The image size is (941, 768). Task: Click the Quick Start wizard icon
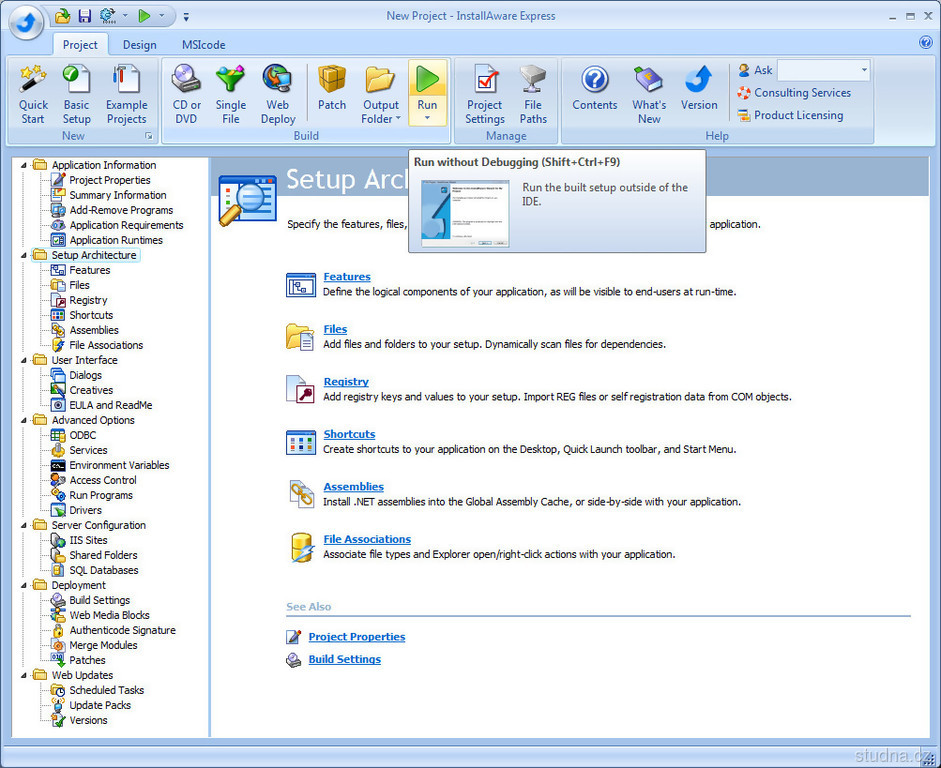(33, 79)
